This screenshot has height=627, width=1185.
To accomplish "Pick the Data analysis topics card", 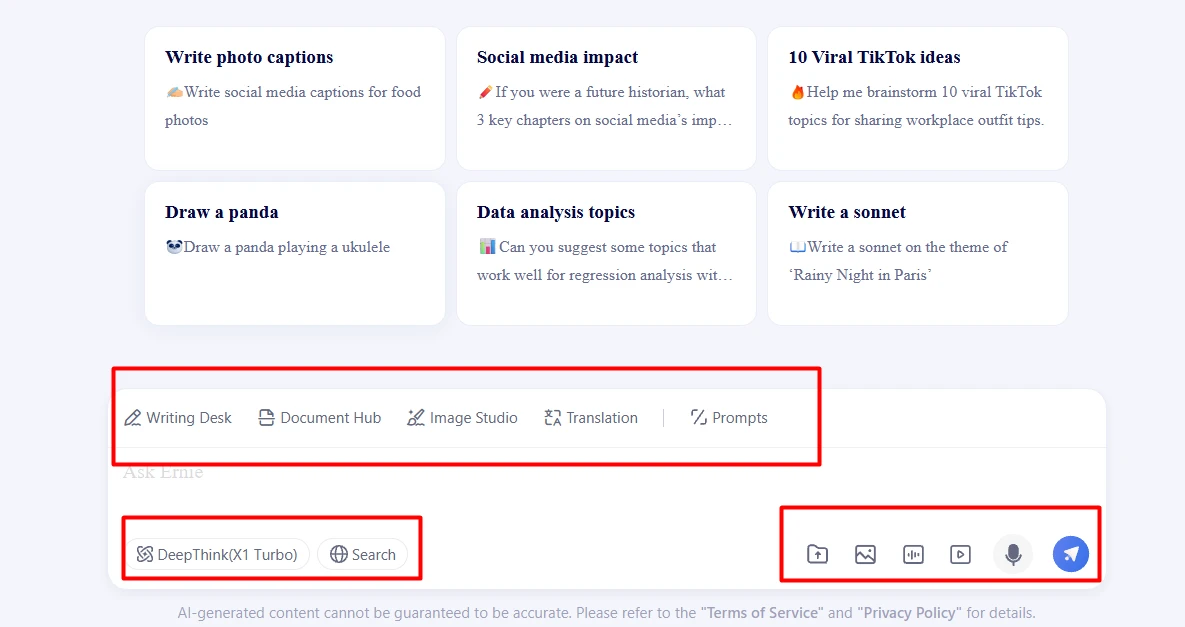I will 606,253.
